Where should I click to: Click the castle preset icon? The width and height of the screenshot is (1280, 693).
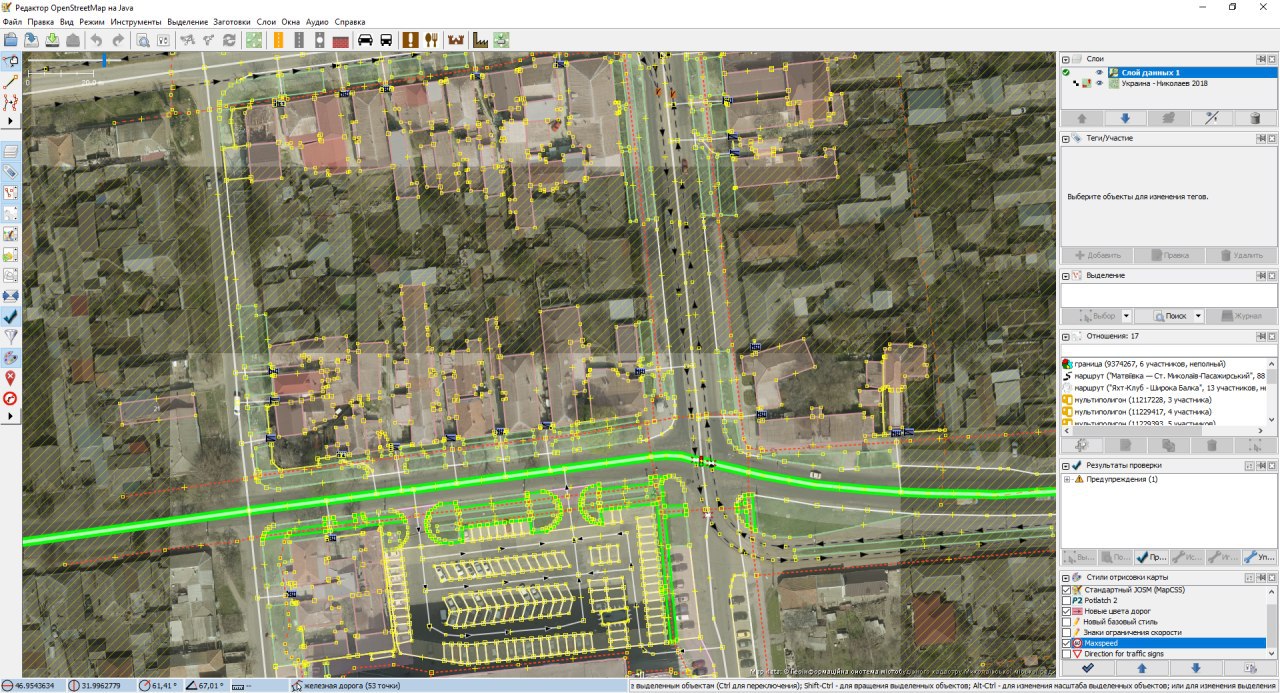[x=456, y=40]
